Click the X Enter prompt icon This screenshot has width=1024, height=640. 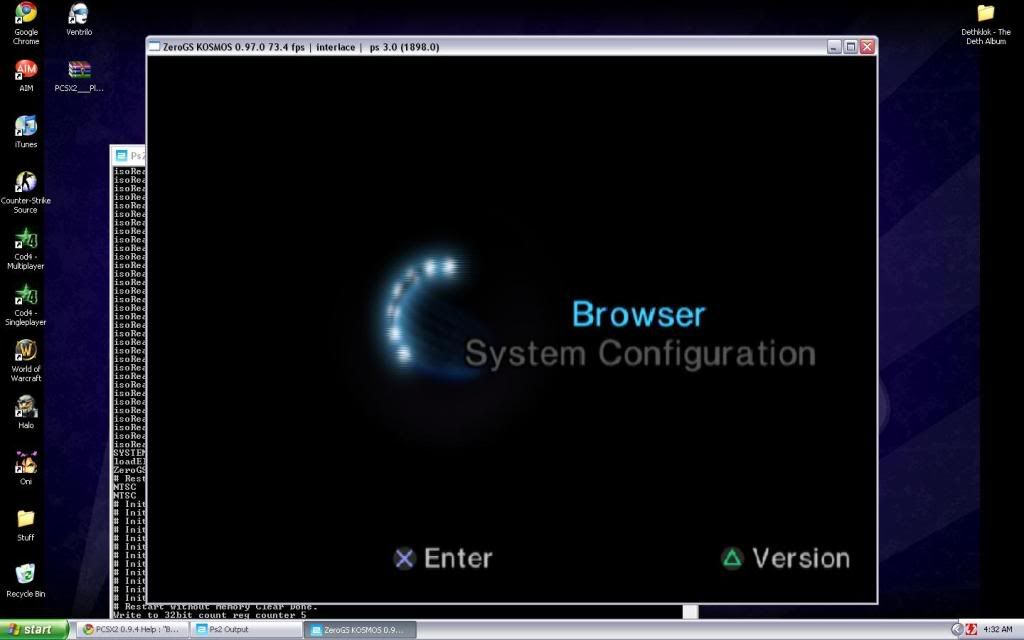pyautogui.click(x=404, y=558)
